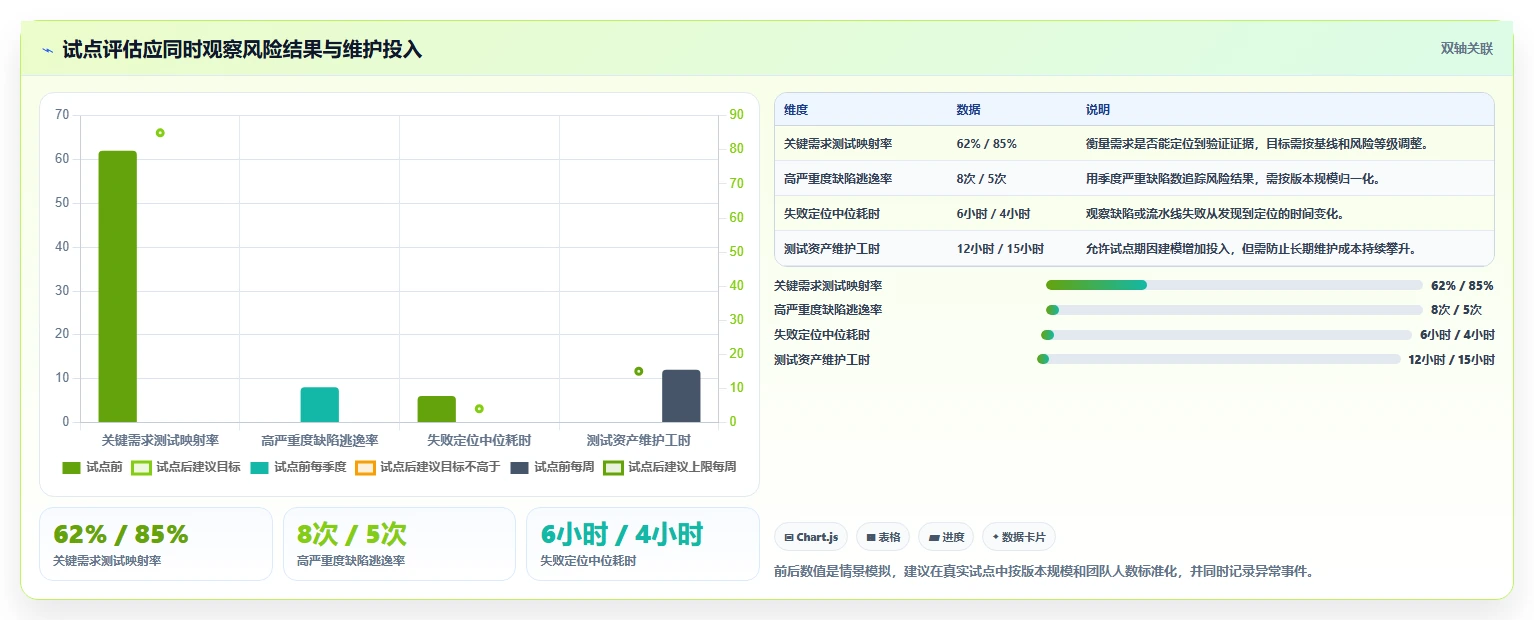Click the target point above 关键需求测试映射率 bar

tap(160, 133)
